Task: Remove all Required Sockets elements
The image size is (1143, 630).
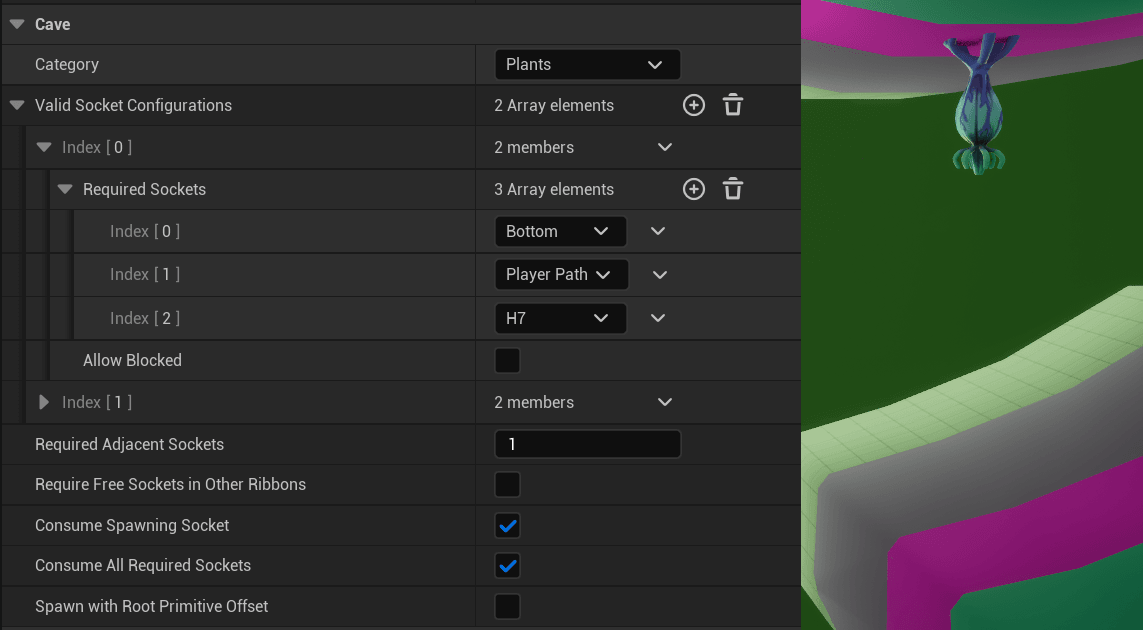Action: 733,189
